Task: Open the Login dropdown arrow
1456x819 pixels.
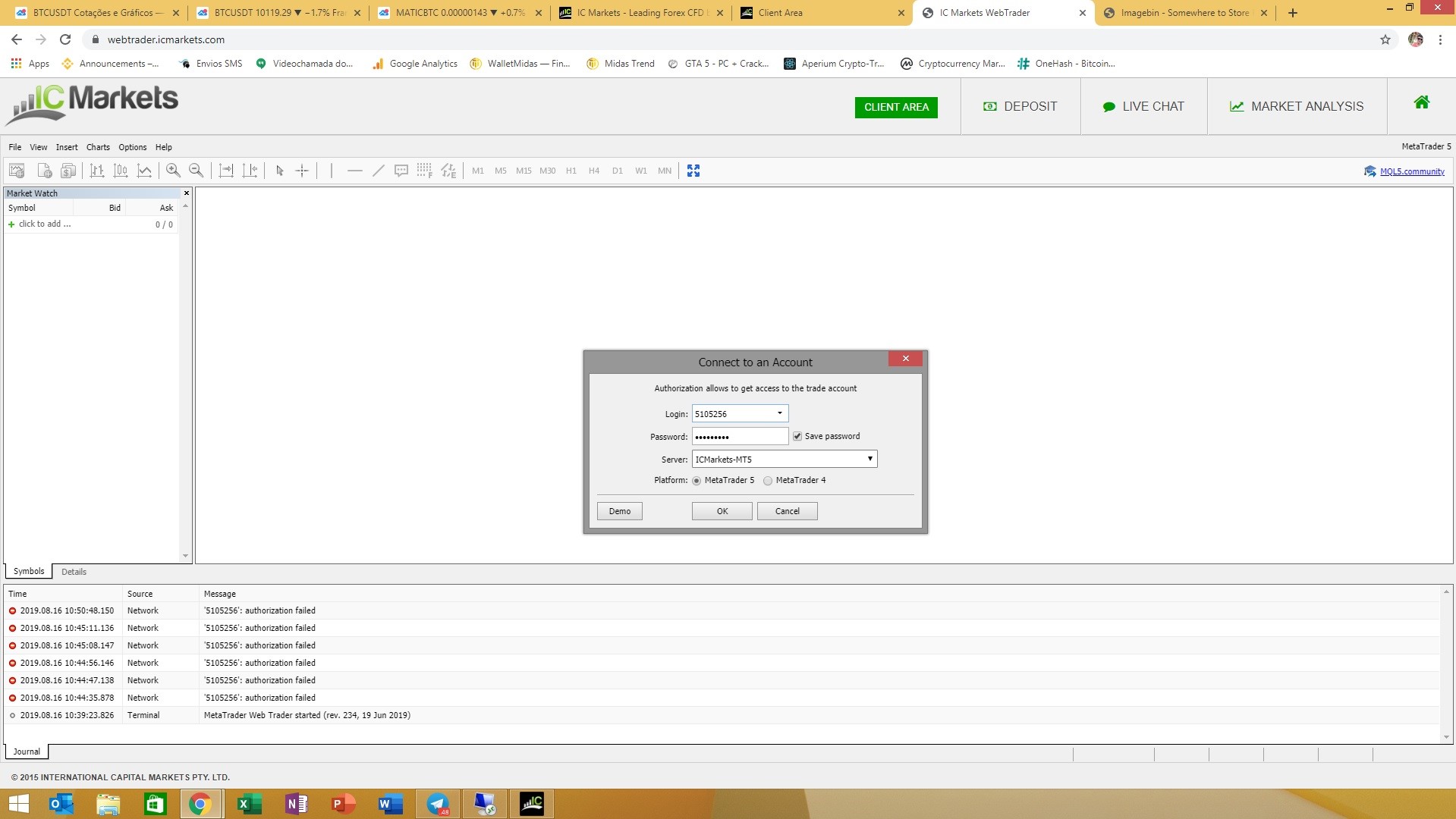Action: point(779,413)
